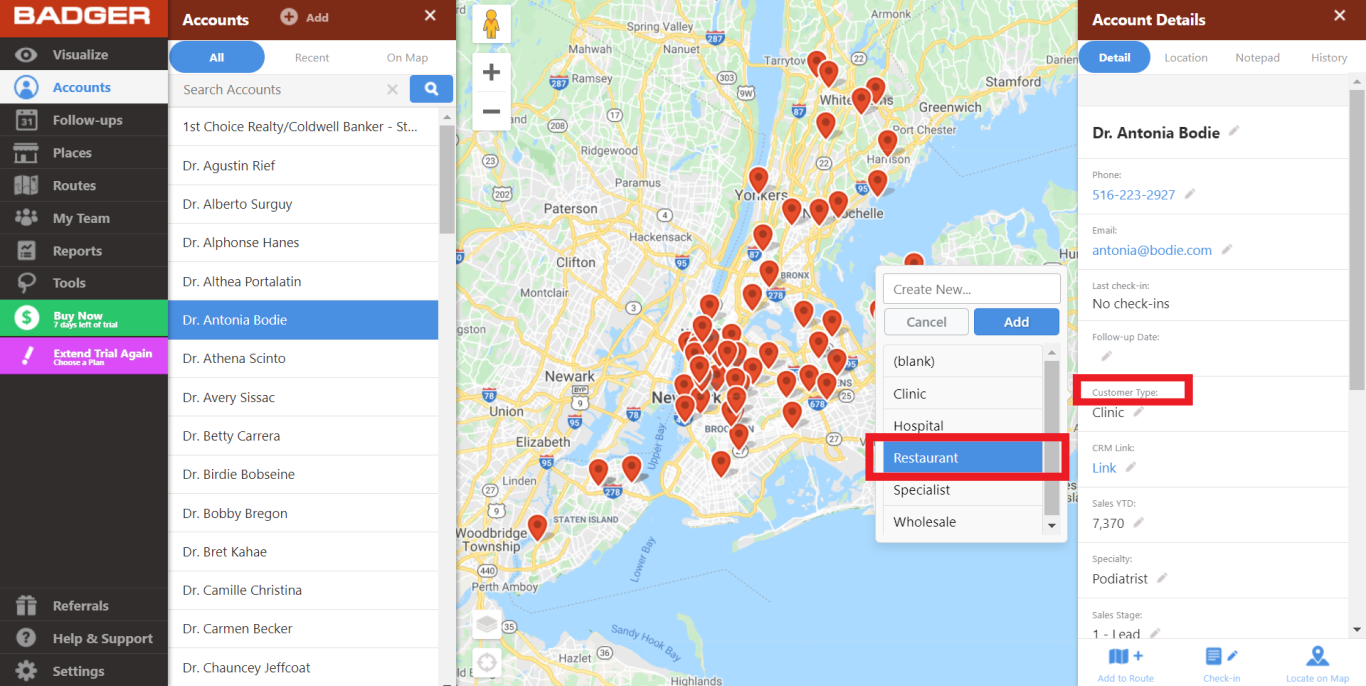Screen dimensions: 1366x686
Task: Switch to the History tab
Action: [x=1329, y=58]
